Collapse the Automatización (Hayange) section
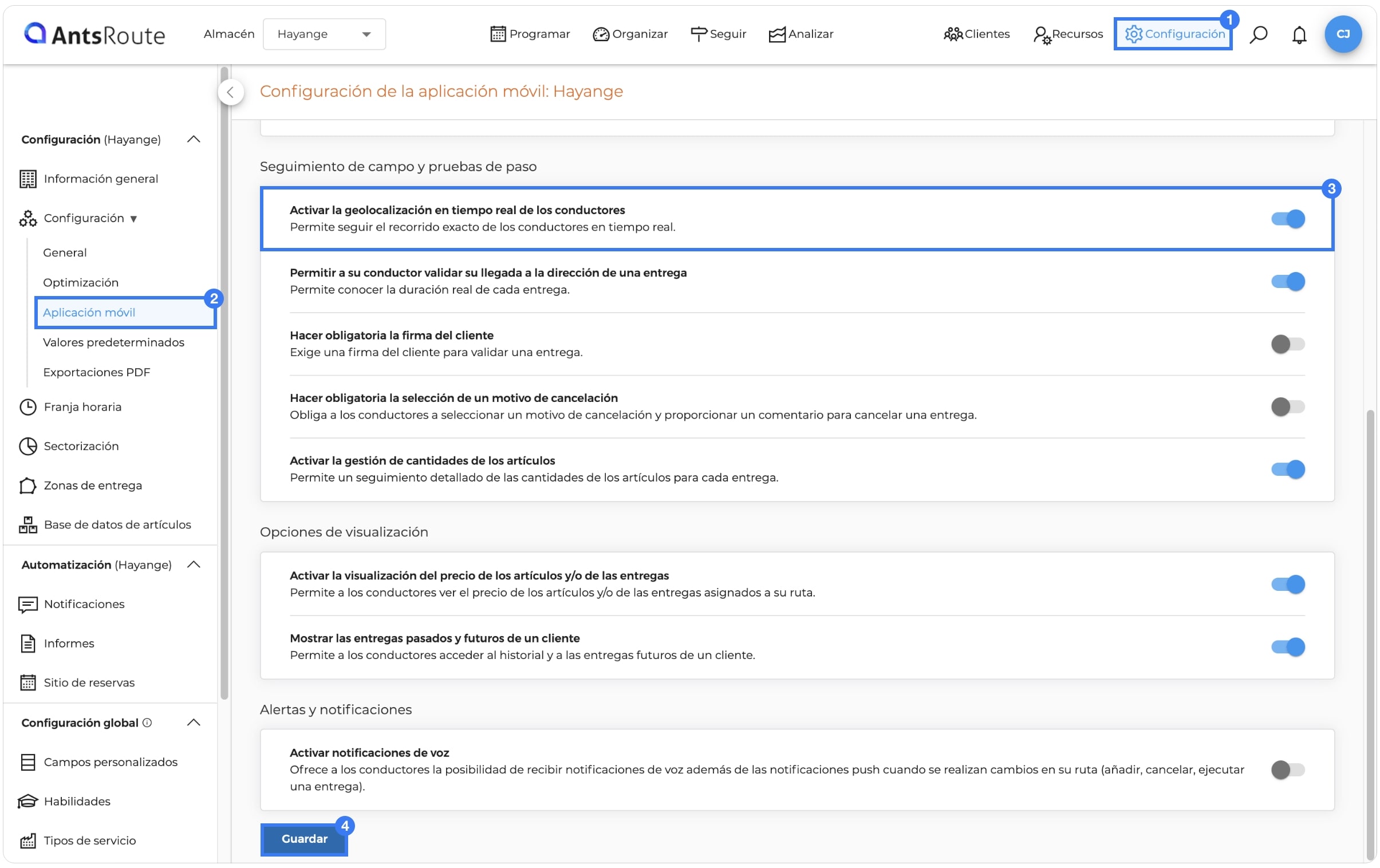 pyautogui.click(x=194, y=565)
